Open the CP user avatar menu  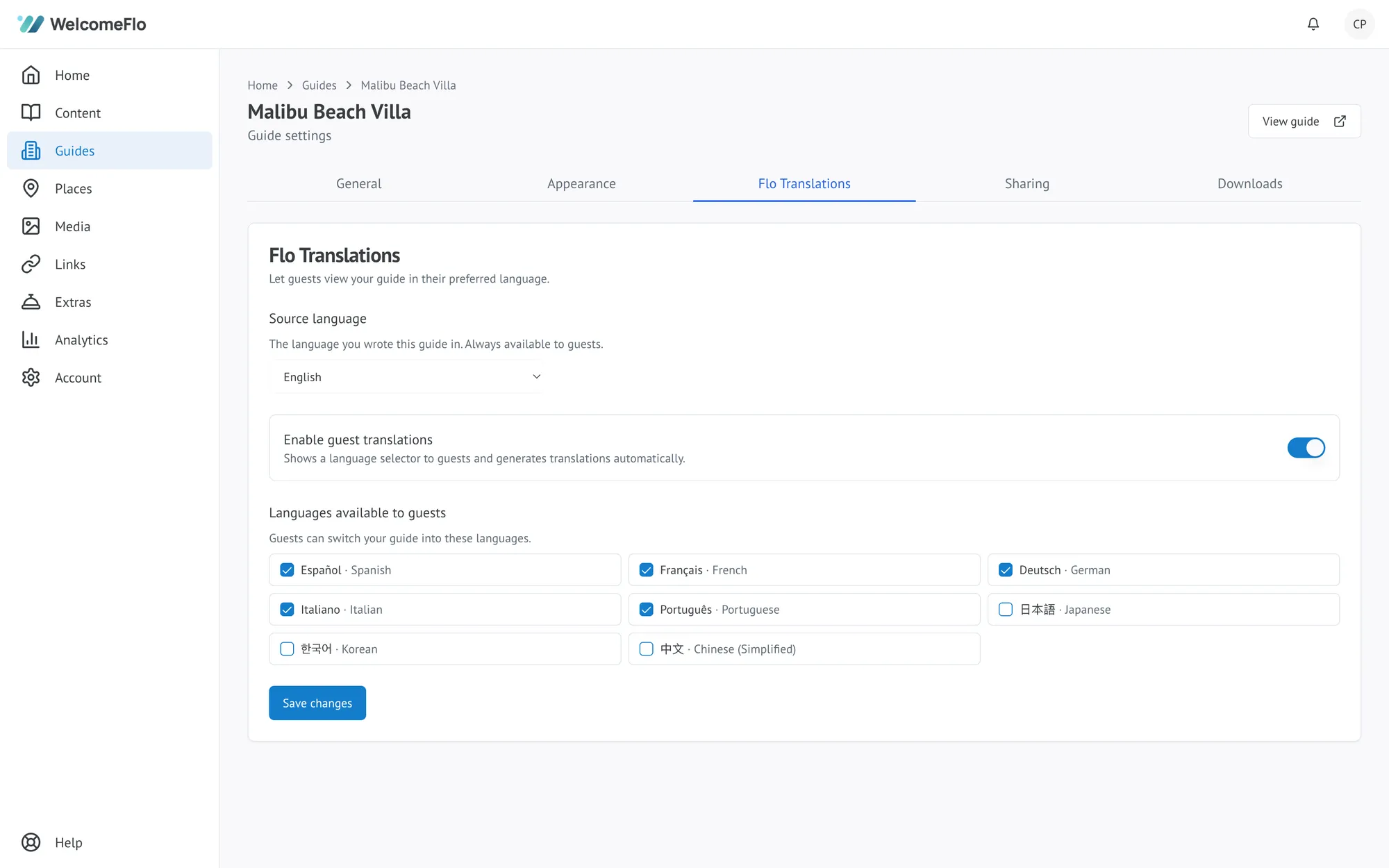(1359, 24)
